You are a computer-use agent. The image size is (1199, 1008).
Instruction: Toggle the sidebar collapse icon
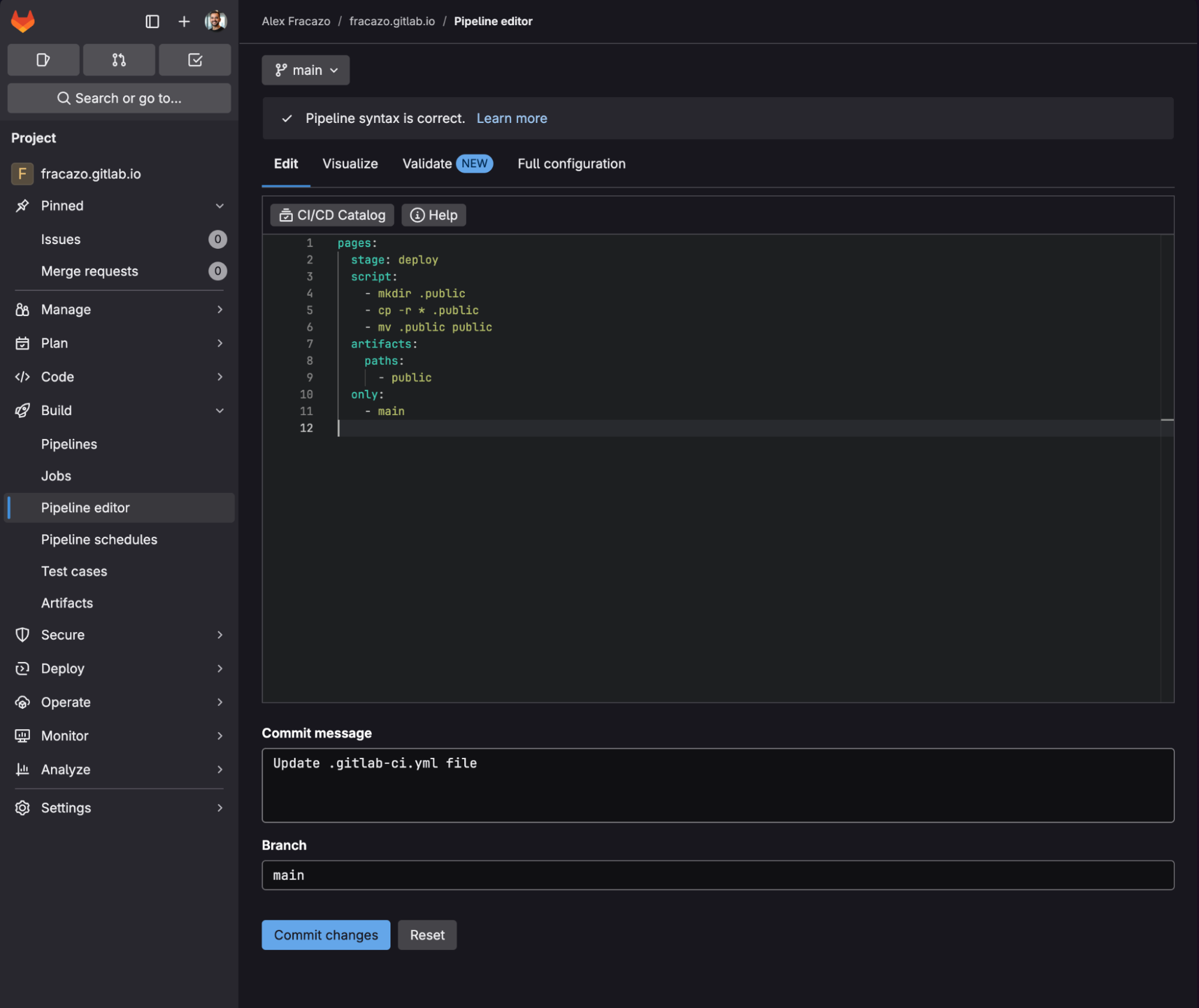point(152,22)
